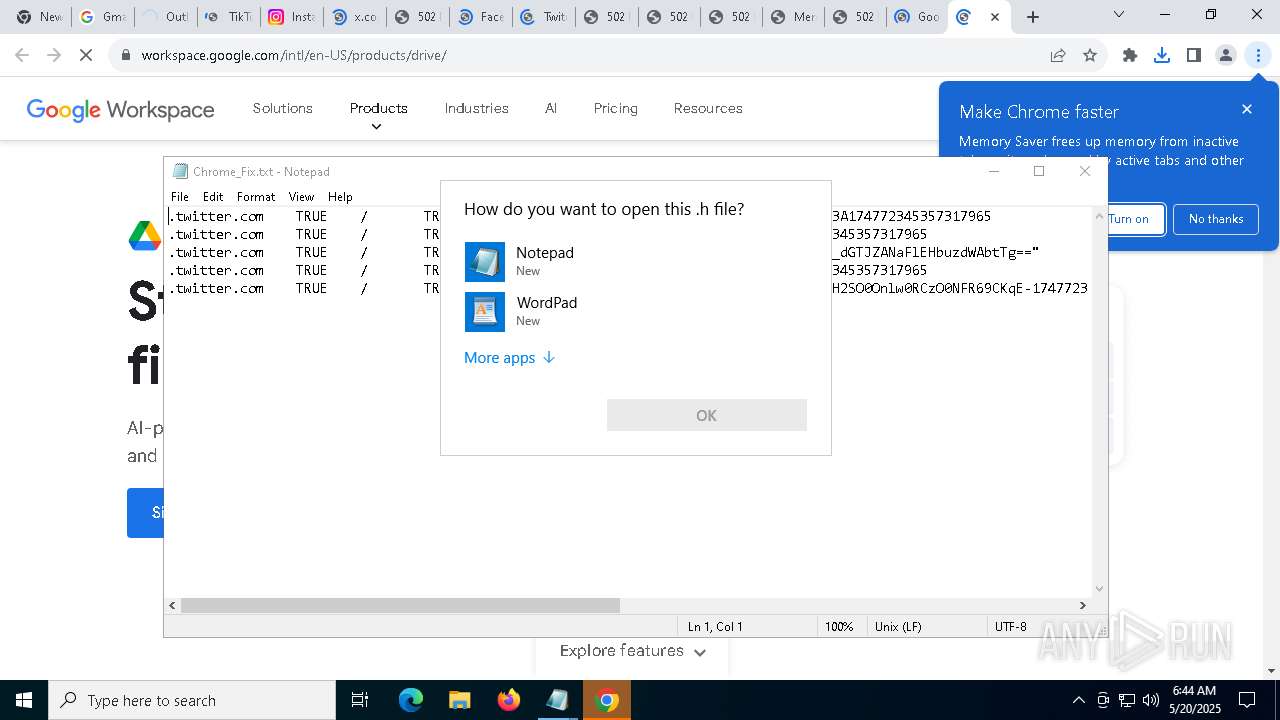Open Notepad View menu
The width and height of the screenshot is (1280, 720).
301,197
